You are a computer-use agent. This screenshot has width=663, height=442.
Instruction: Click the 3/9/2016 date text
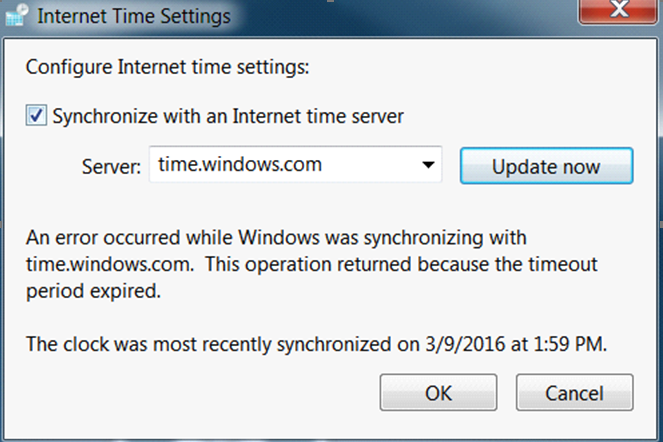pos(465,344)
